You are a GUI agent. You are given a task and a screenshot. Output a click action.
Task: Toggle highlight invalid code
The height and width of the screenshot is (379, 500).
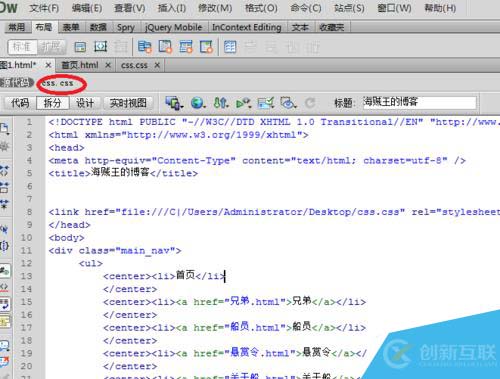pos(5,287)
